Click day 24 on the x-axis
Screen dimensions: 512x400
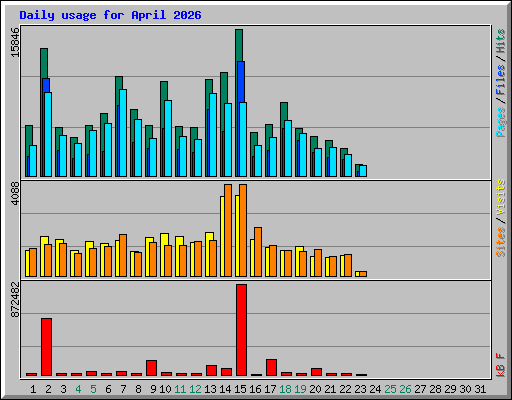(375, 389)
